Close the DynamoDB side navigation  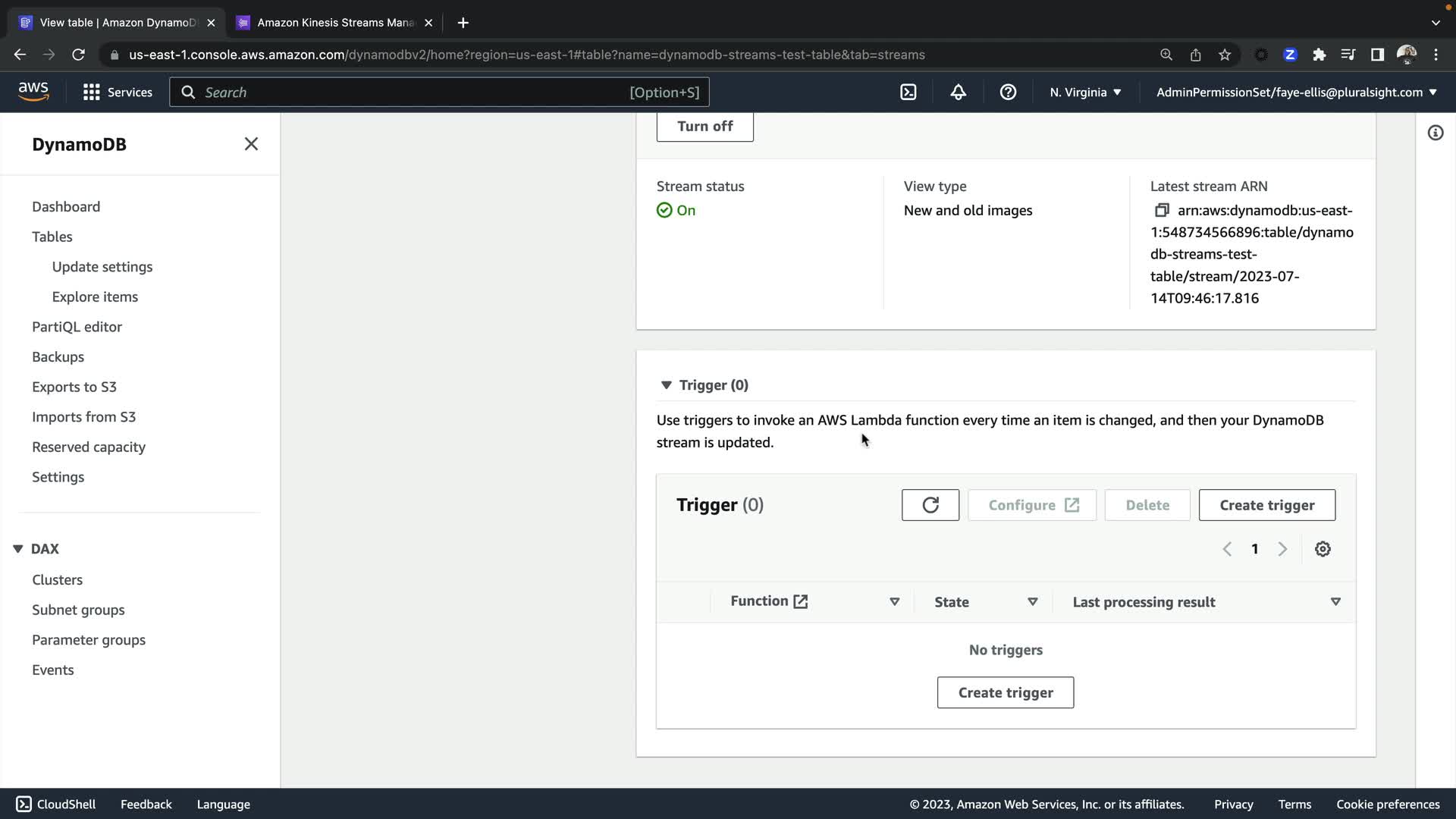pyautogui.click(x=251, y=144)
